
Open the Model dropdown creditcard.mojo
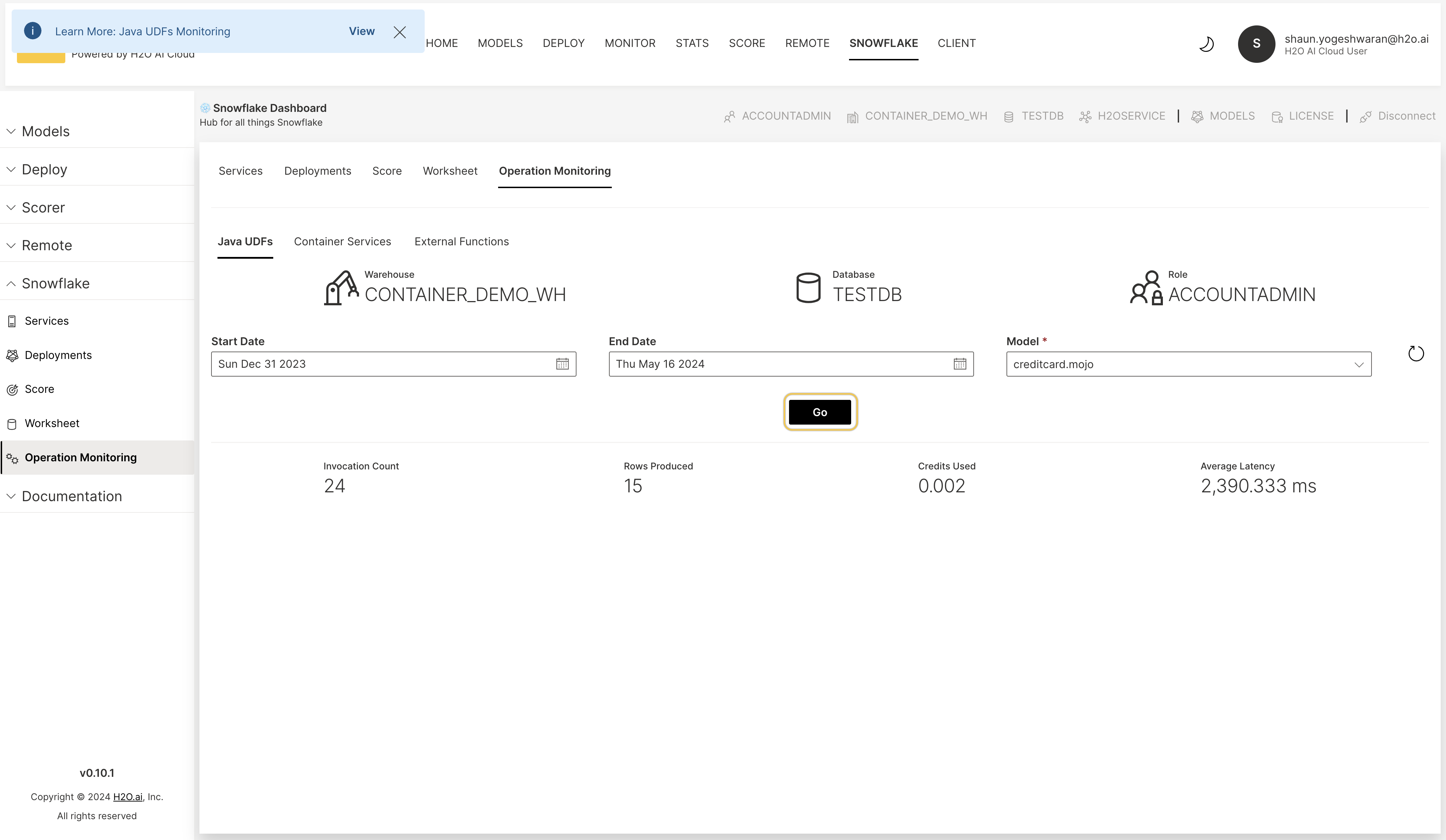click(1188, 364)
